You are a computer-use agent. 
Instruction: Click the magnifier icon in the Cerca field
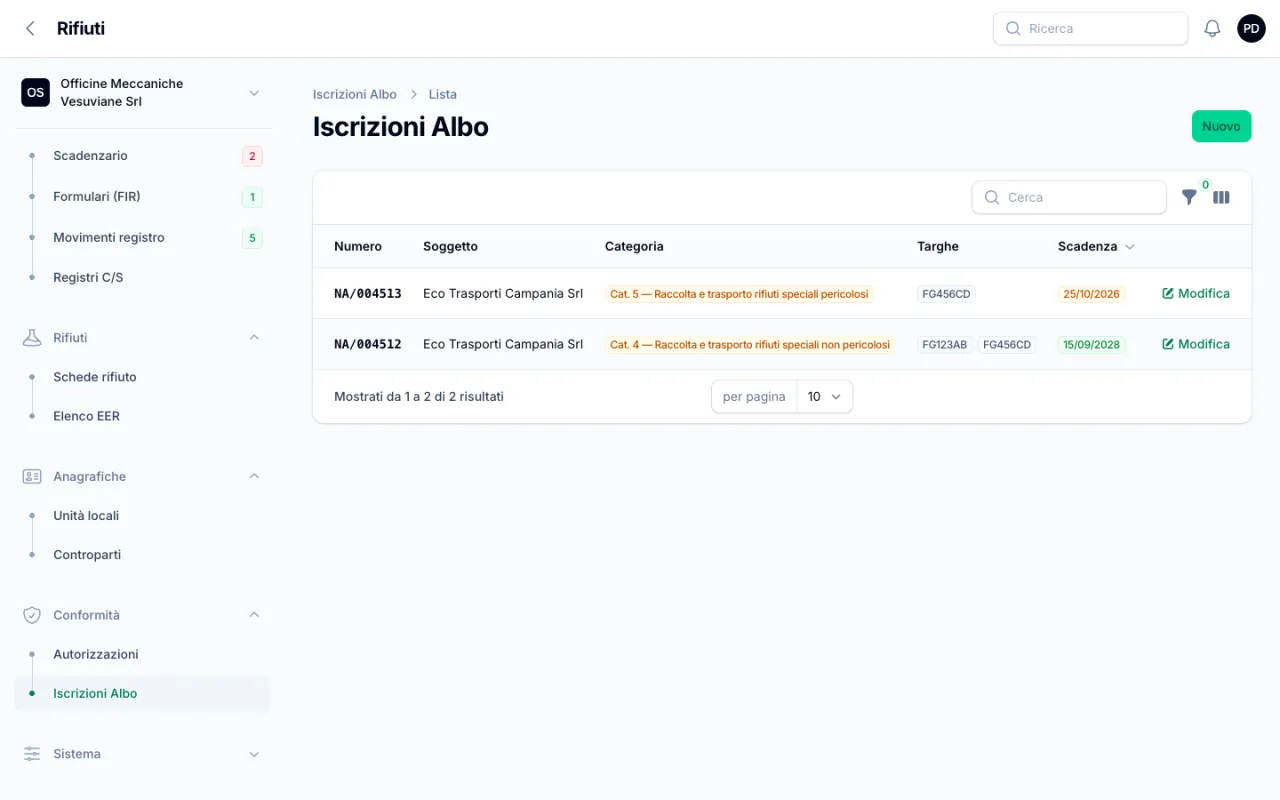click(x=992, y=198)
